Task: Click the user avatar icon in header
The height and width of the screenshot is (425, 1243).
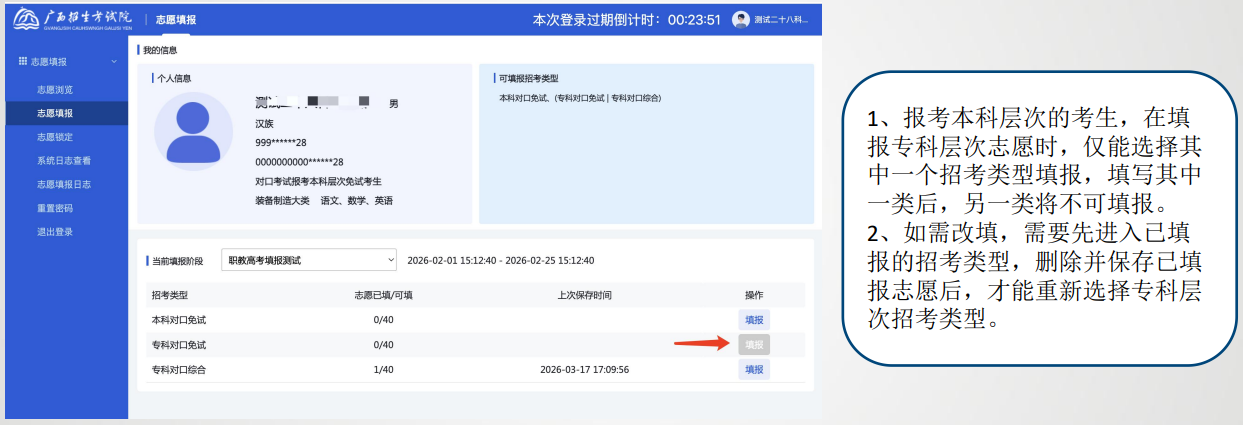Action: click(740, 20)
